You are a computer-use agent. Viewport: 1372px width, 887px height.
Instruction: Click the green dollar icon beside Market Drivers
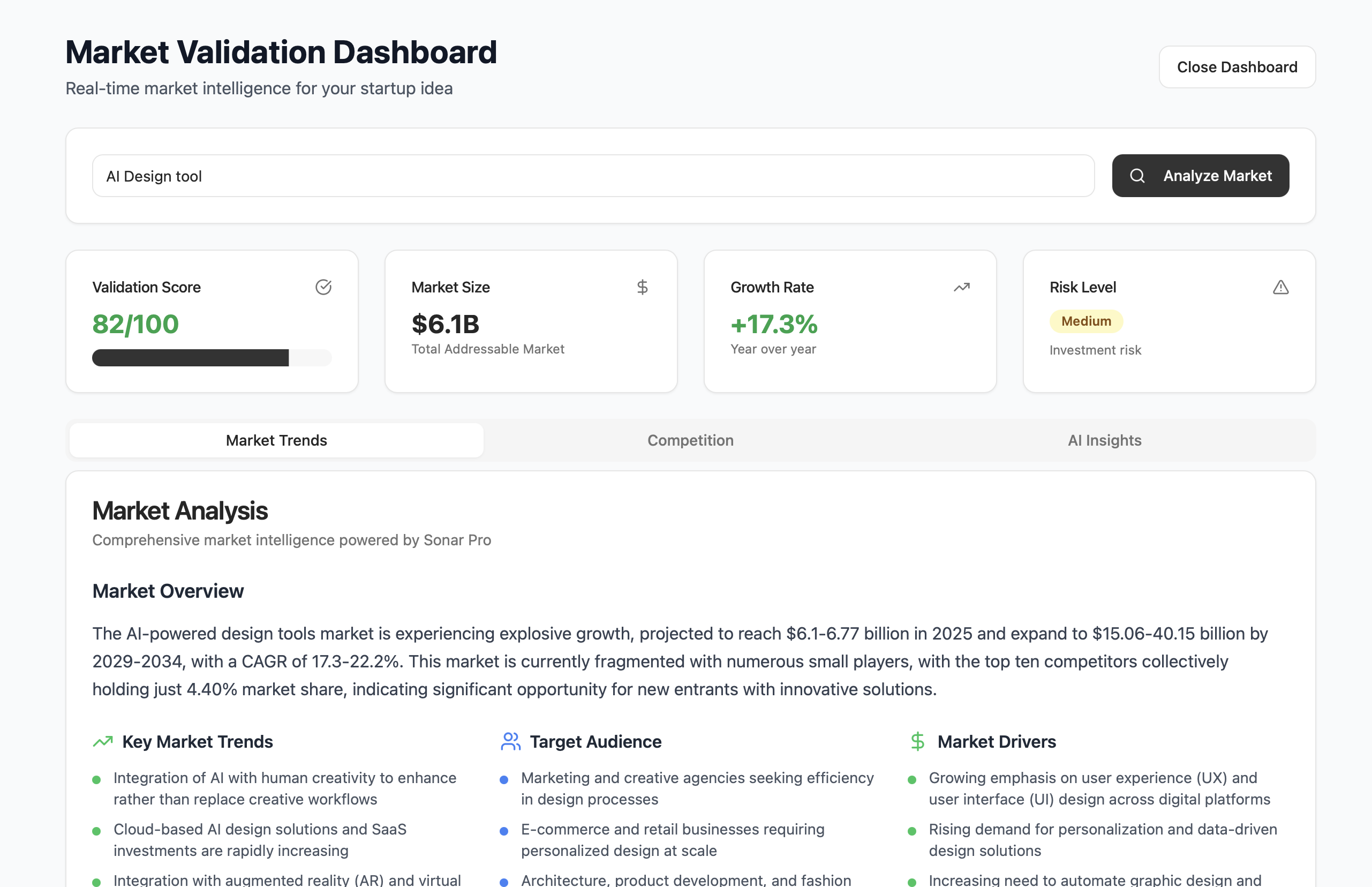tap(917, 741)
